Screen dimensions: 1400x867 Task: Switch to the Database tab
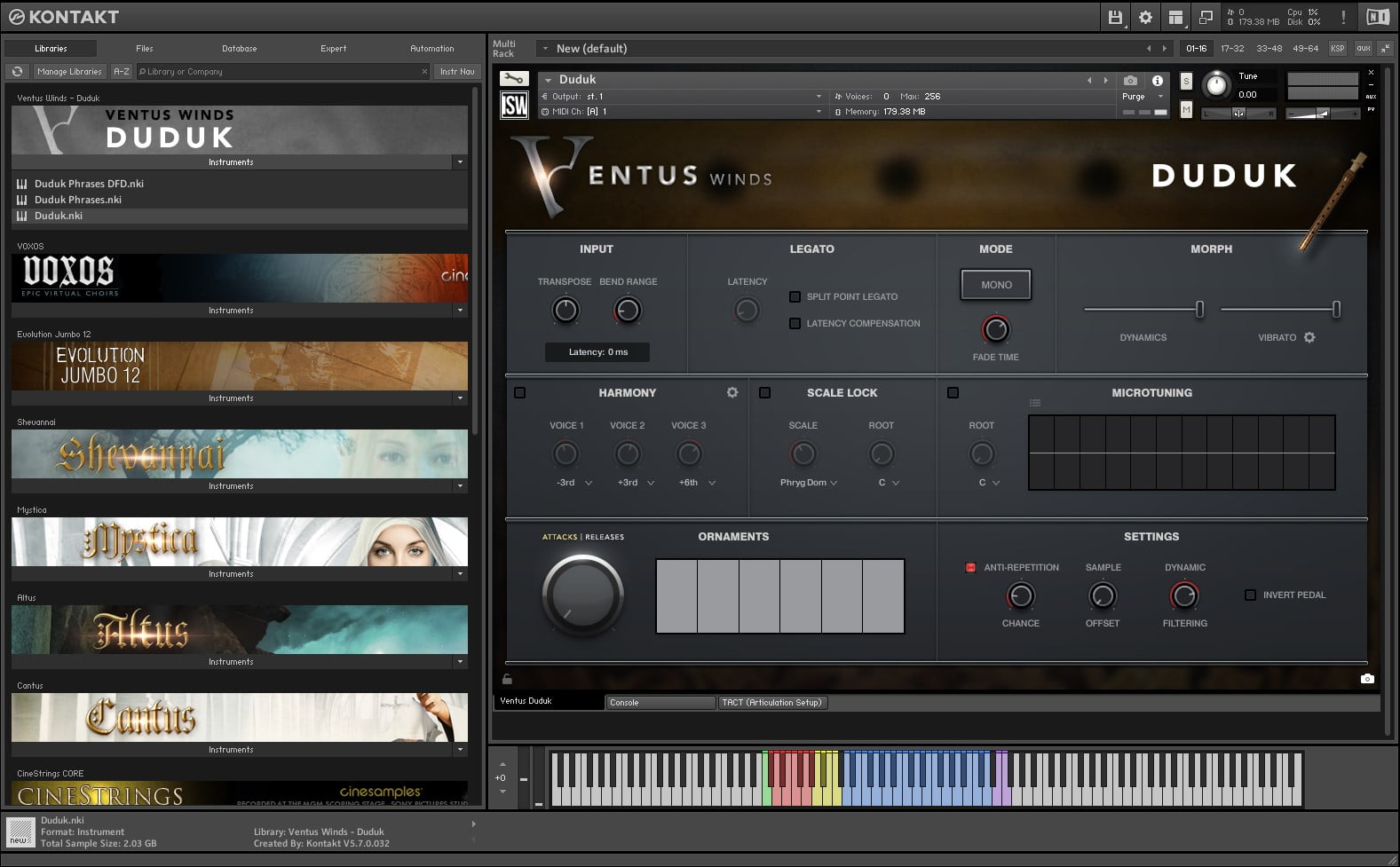point(240,48)
